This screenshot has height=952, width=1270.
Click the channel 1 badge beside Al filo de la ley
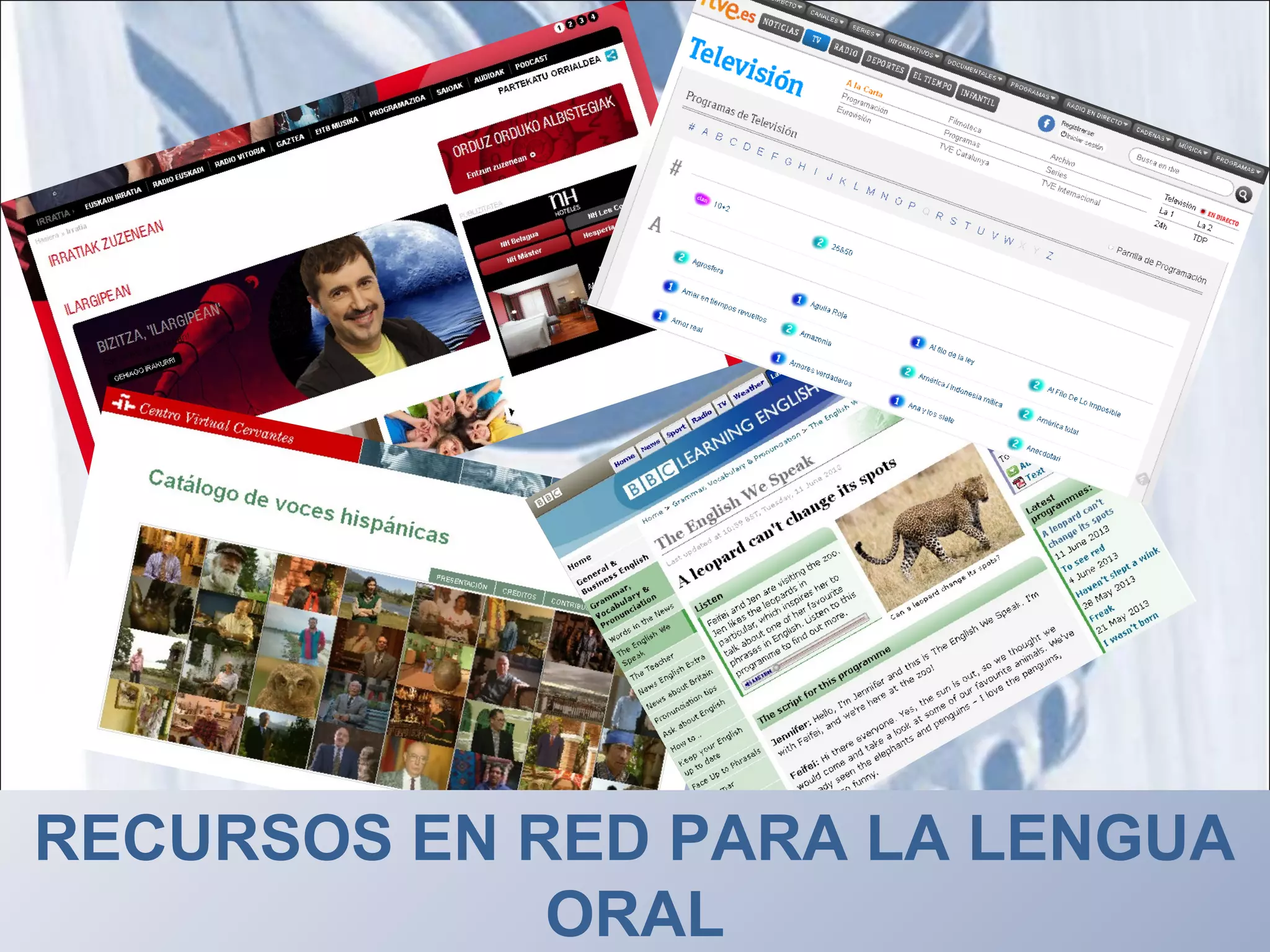pos(917,342)
